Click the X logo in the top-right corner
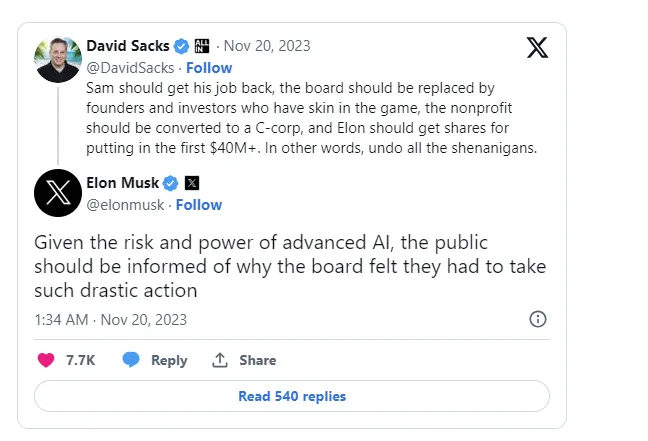 click(x=537, y=47)
